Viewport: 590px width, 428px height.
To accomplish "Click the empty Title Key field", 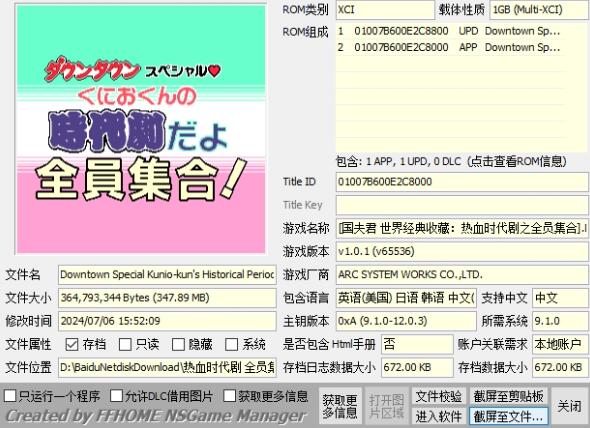I will [x=462, y=205].
